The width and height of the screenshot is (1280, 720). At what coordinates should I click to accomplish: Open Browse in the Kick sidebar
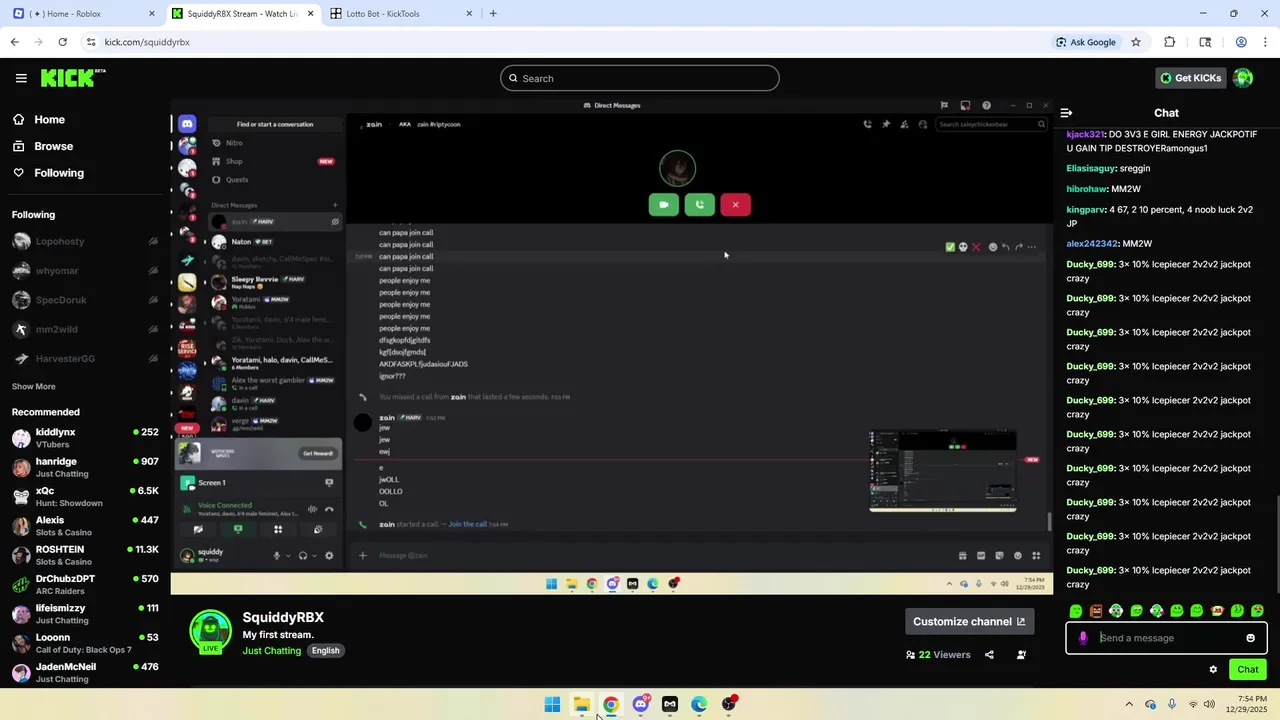(44, 146)
